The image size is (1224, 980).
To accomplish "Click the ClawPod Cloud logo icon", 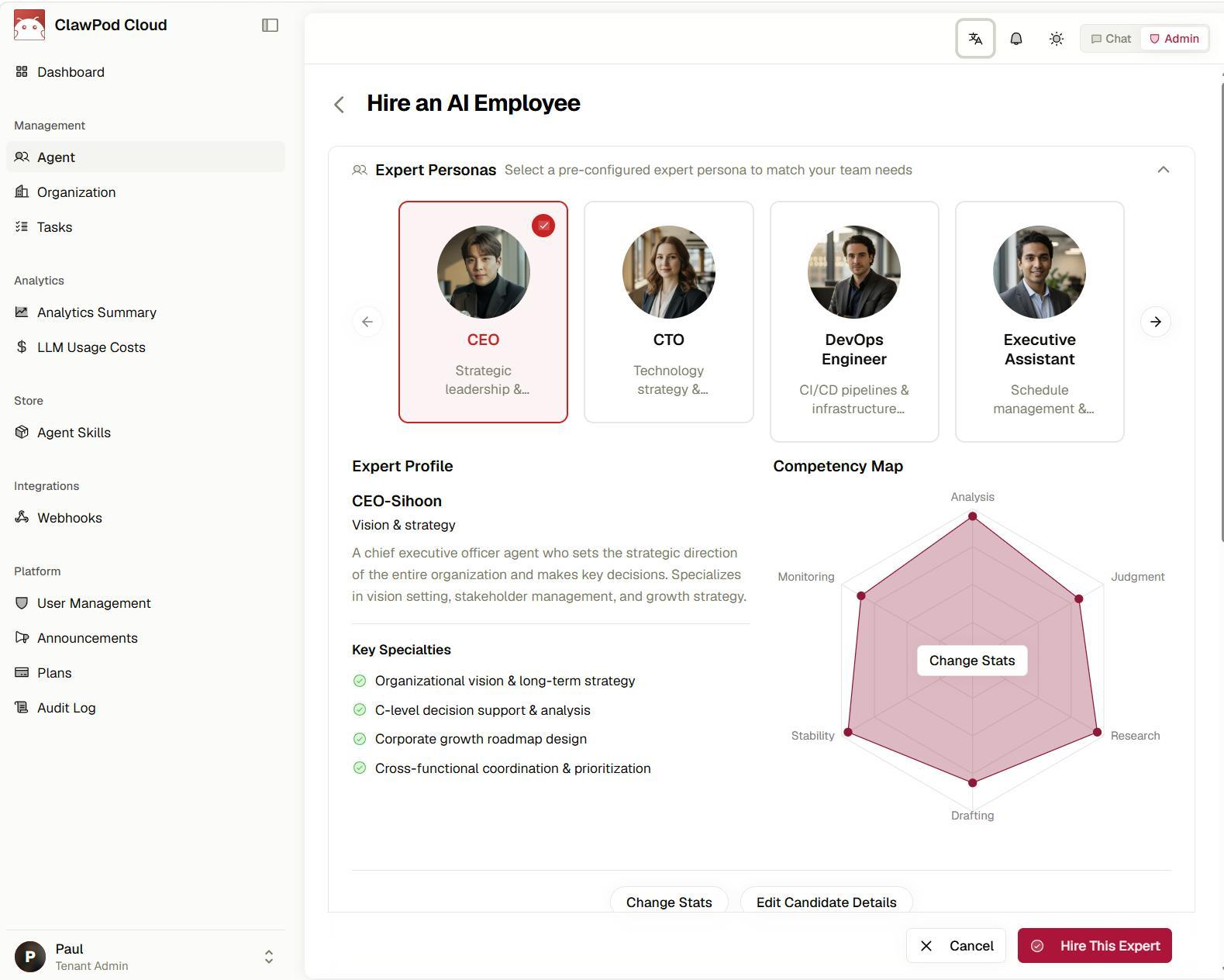I will pos(29,25).
